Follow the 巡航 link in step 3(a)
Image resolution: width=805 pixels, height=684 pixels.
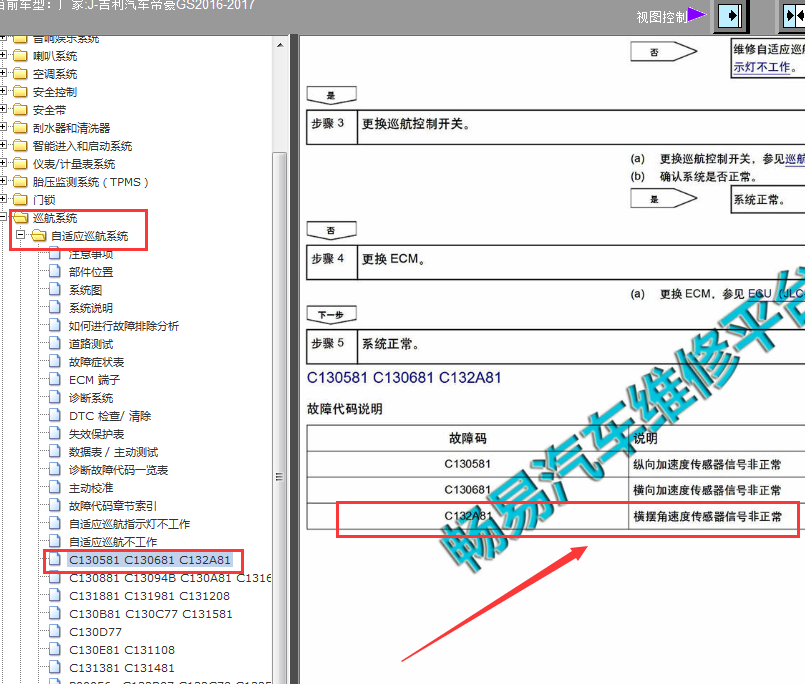coord(795,159)
